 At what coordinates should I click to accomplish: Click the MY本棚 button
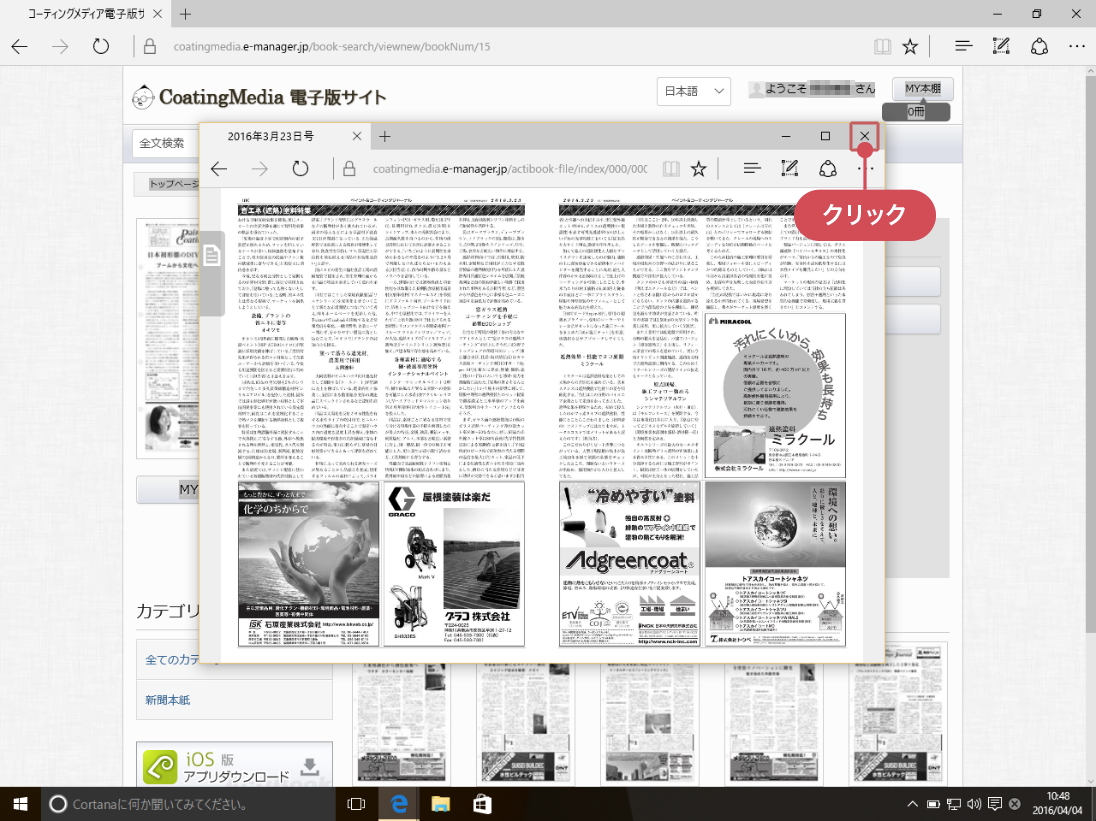point(922,89)
